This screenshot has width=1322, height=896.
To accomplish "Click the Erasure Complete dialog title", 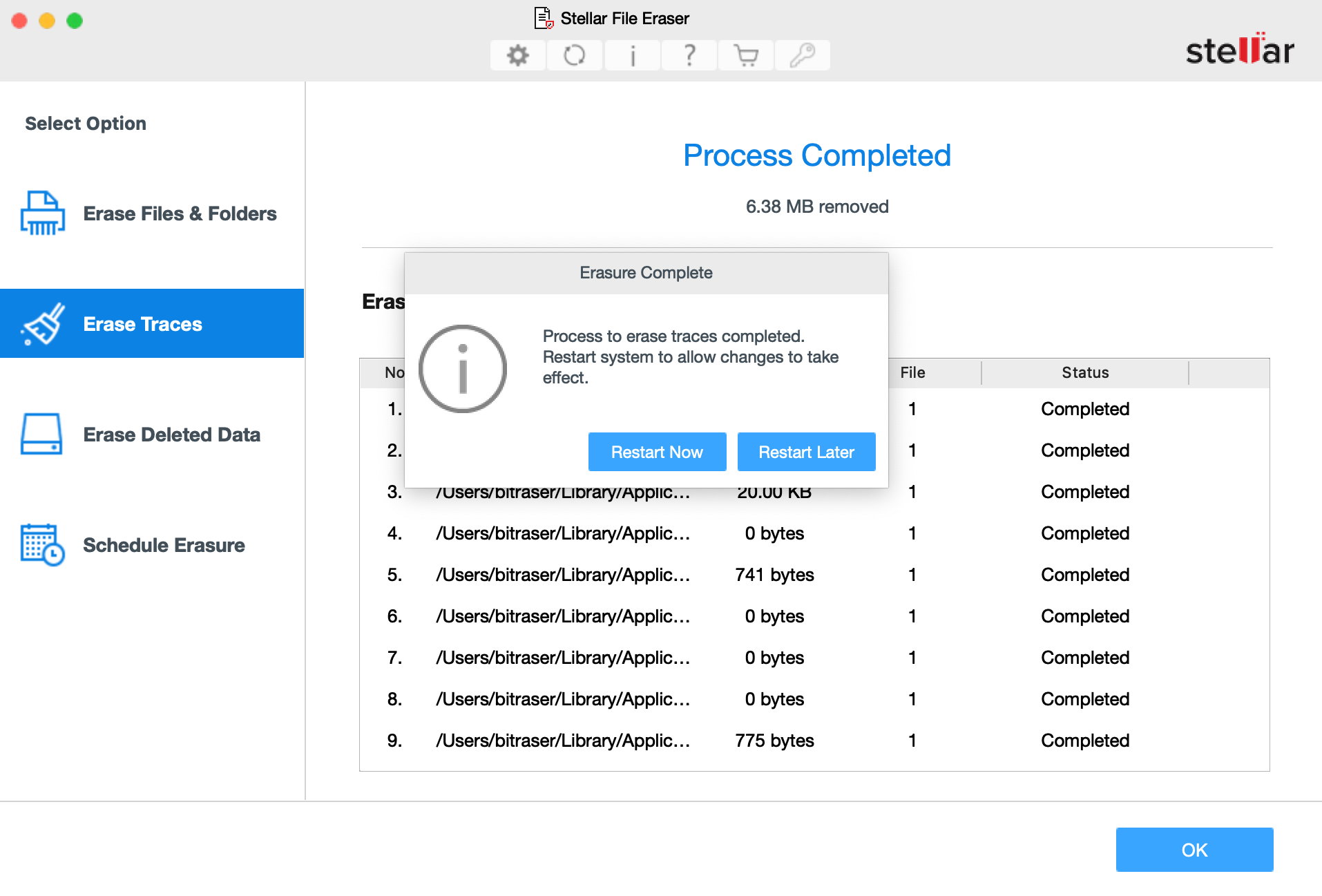I will [x=646, y=273].
